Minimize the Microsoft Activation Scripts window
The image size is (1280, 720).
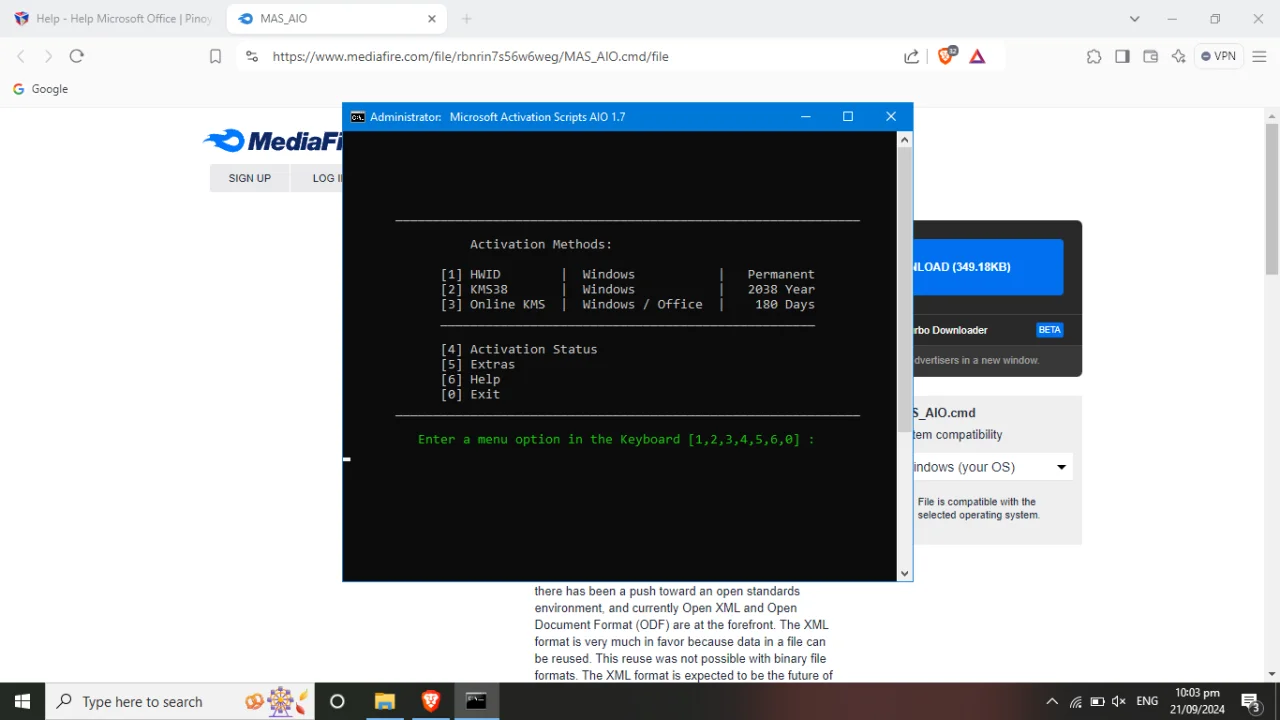coord(806,117)
